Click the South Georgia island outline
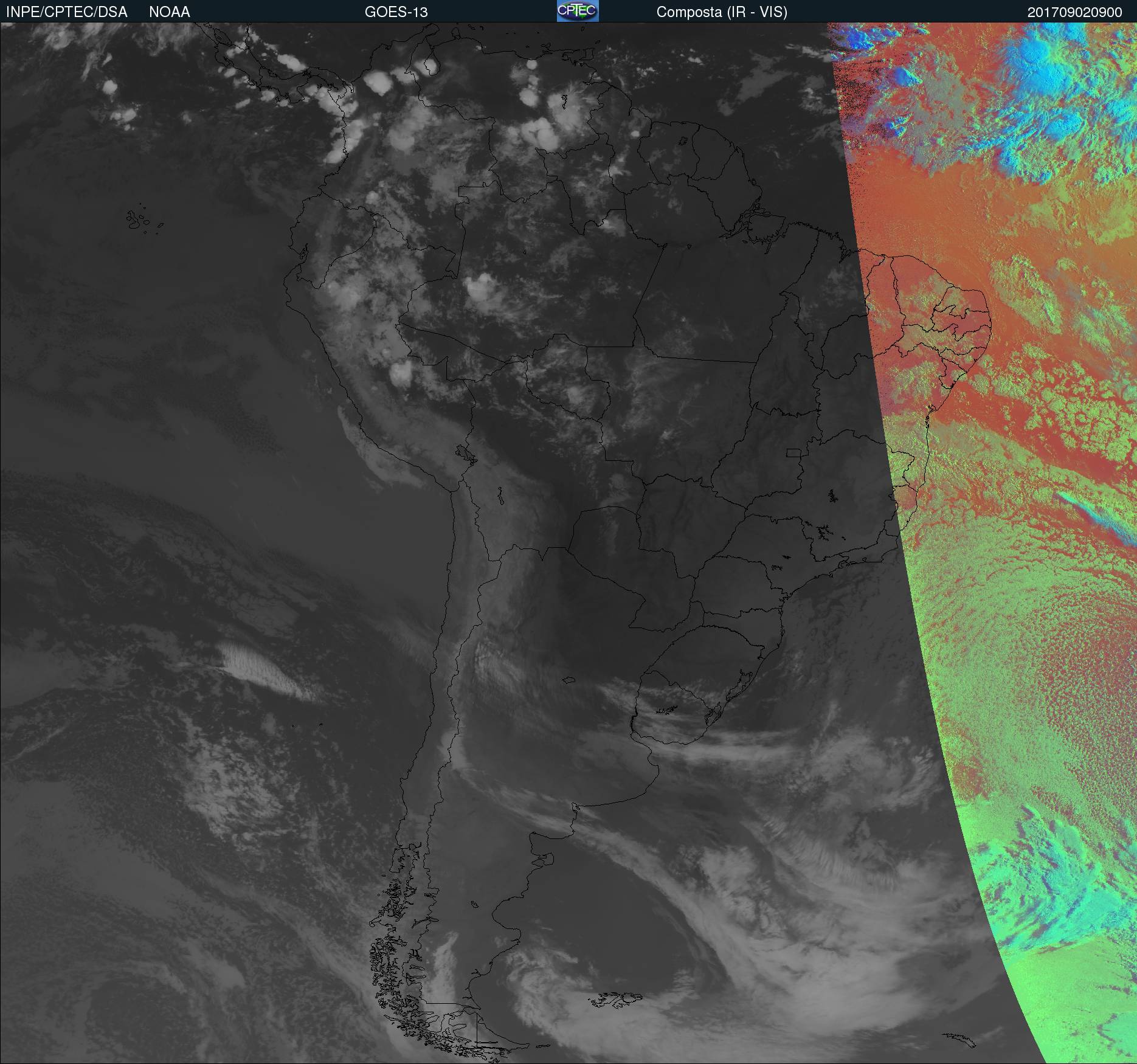This screenshot has width=1137, height=1064. [x=959, y=1039]
